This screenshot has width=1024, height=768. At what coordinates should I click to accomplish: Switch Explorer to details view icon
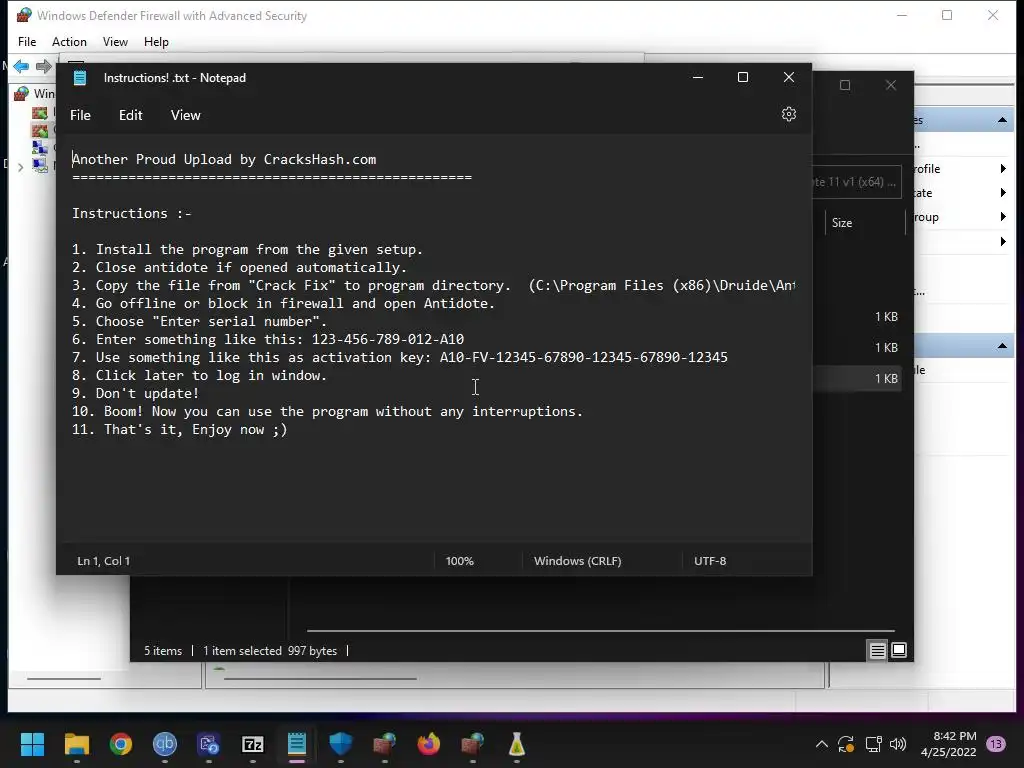[877, 650]
